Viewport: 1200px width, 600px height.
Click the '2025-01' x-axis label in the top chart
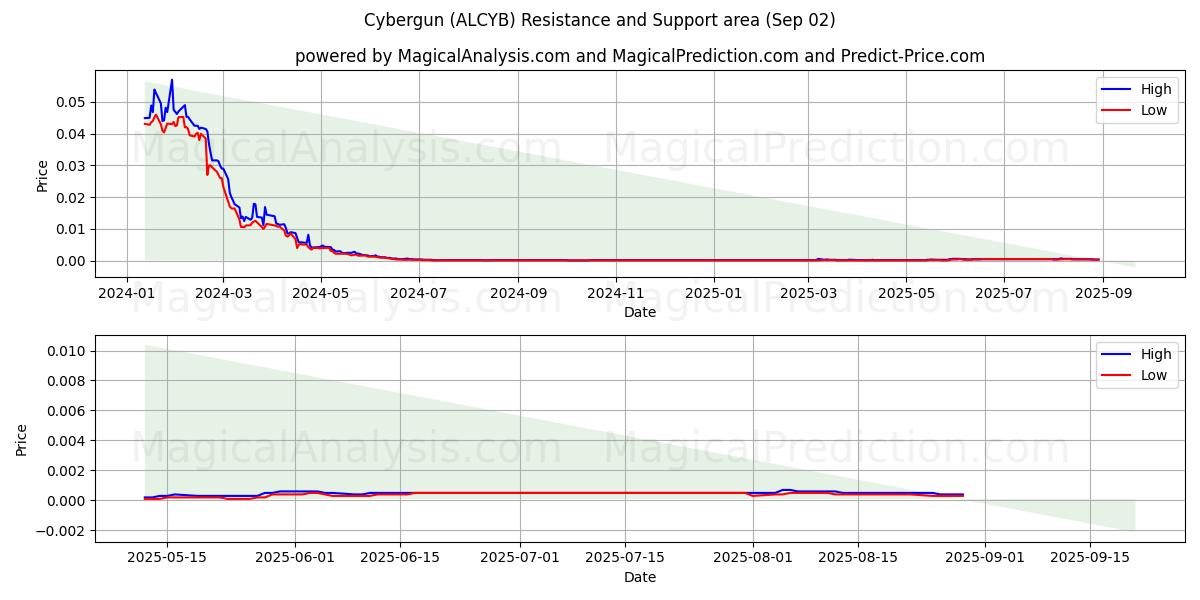pyautogui.click(x=714, y=293)
